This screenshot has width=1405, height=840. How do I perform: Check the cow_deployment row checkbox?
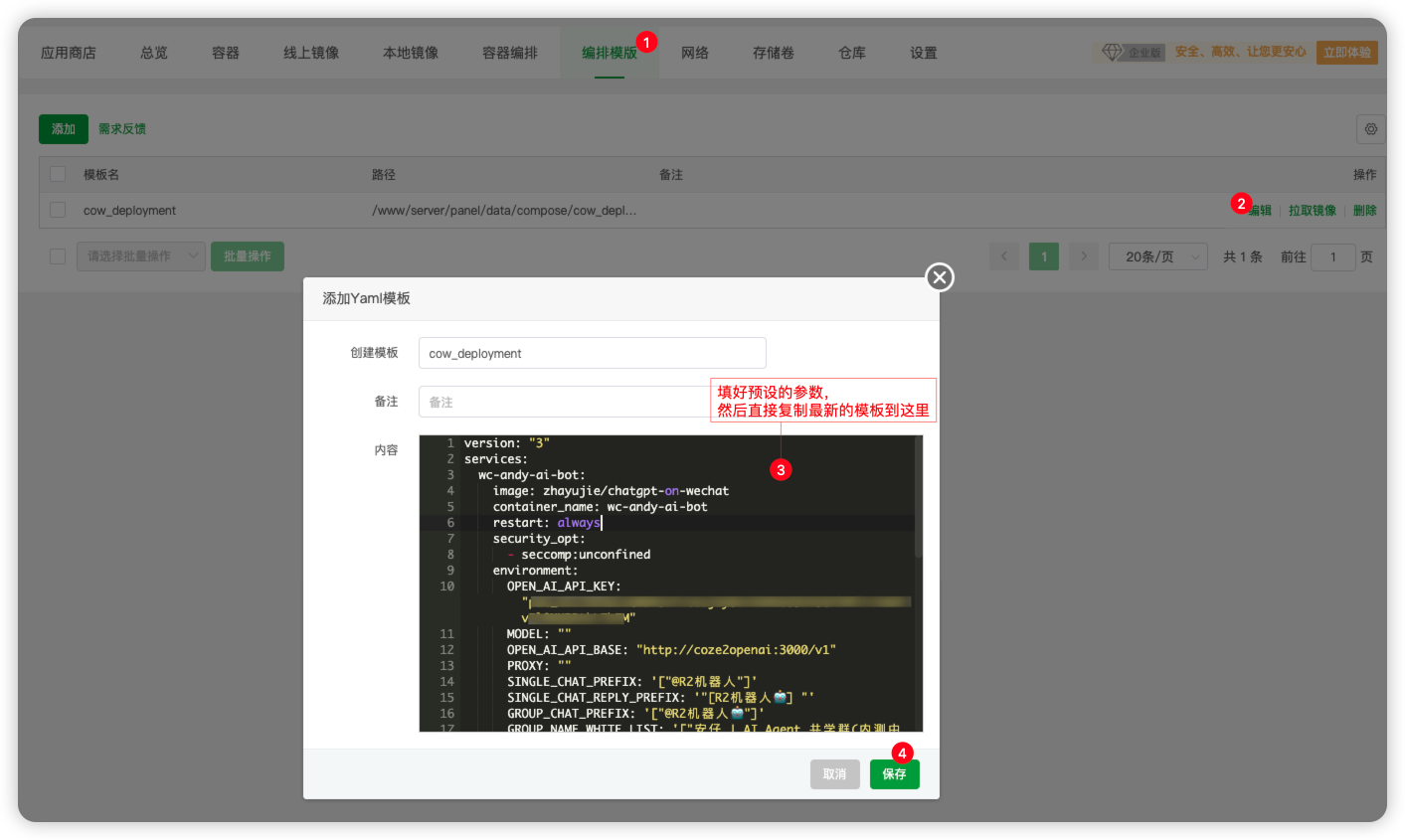point(58,210)
